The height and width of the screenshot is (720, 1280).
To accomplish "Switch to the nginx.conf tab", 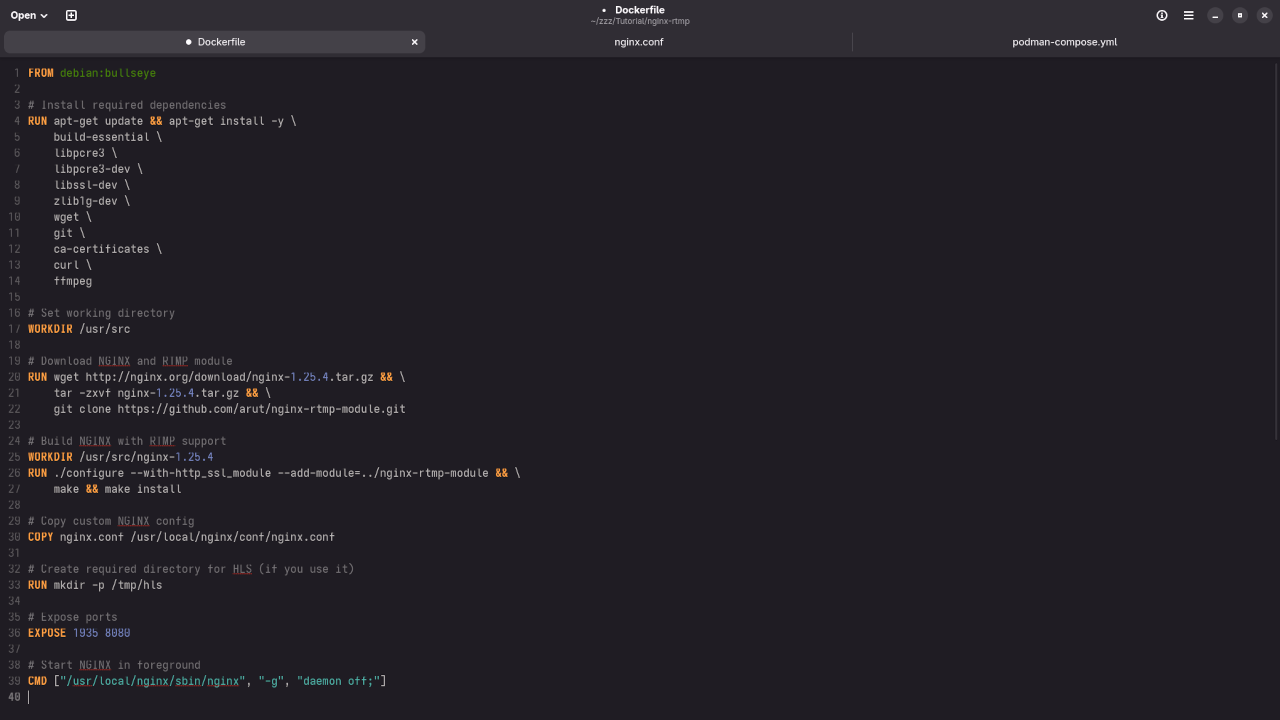I will (x=639, y=42).
